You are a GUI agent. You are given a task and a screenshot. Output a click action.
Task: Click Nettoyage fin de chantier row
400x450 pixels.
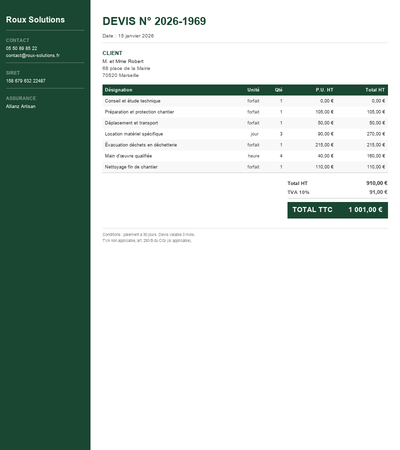tap(245, 167)
